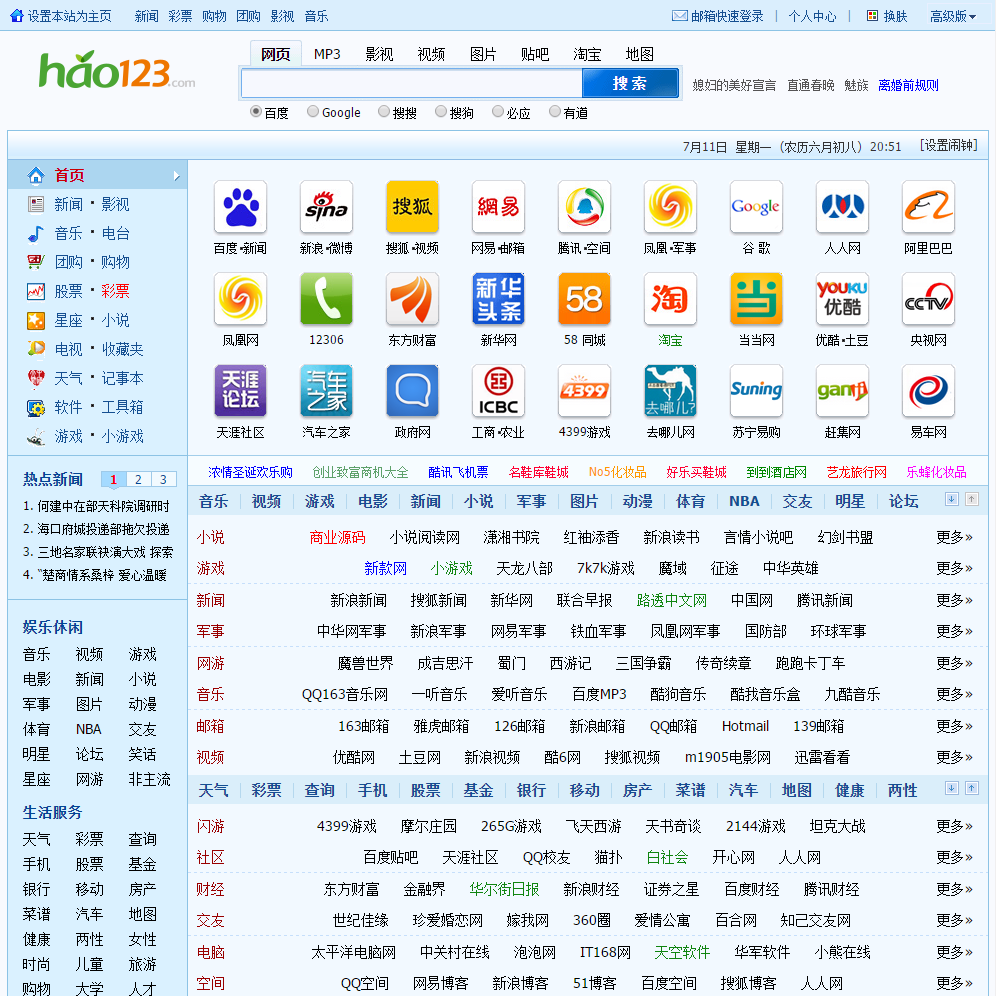The height and width of the screenshot is (996, 996).
Task: Open Taobao using the 淘宝 icon
Action: tap(670, 298)
